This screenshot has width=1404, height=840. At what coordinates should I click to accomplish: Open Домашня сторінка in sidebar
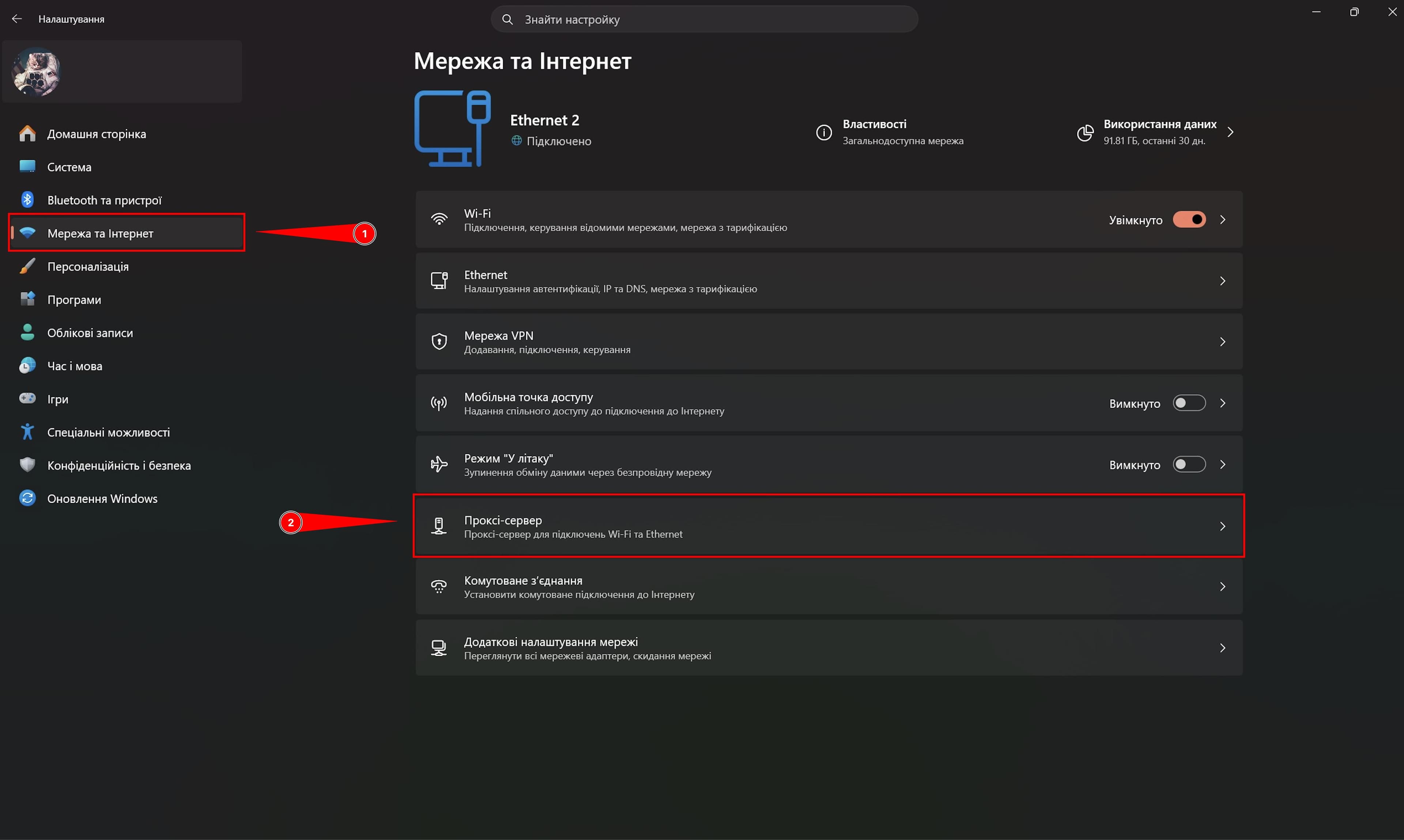tap(126, 133)
